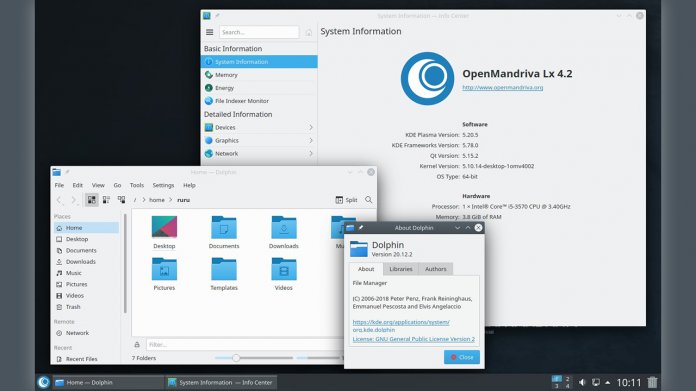
Task: Toggle the filter lock icon in Dolphin
Action: [137, 344]
